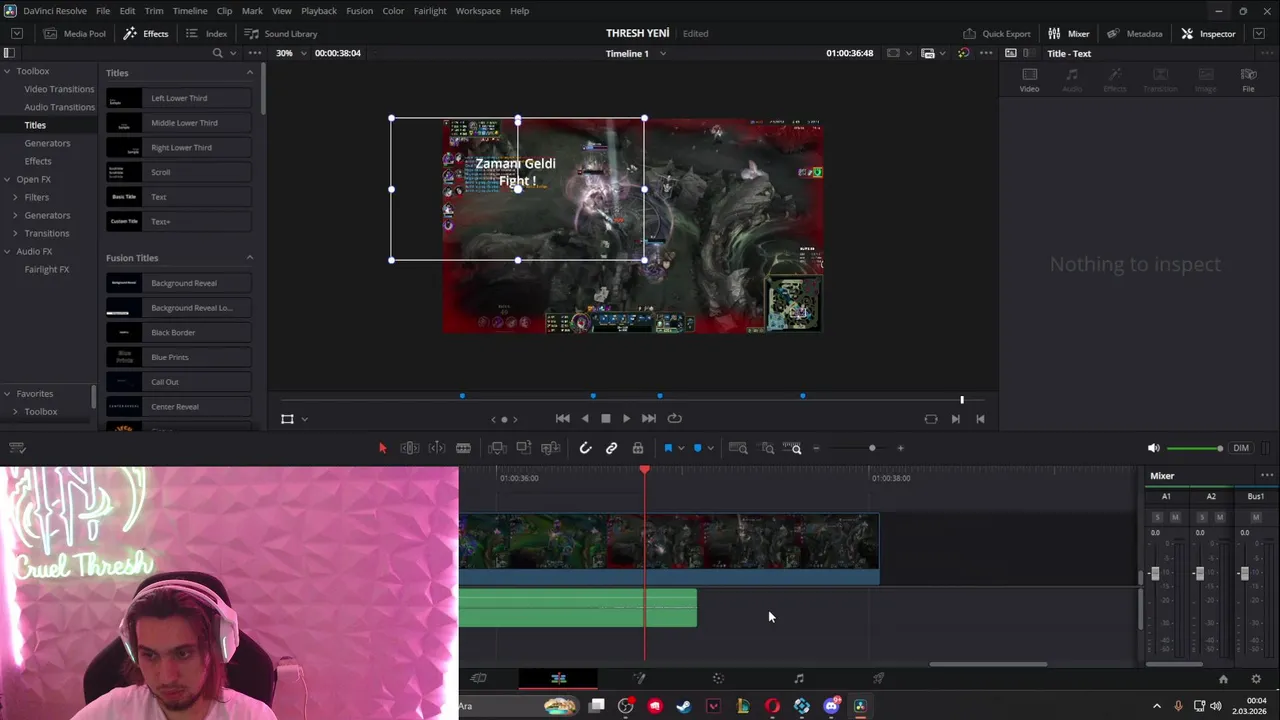
Task: Select the Blade Edit Mode tool
Action: [463, 448]
